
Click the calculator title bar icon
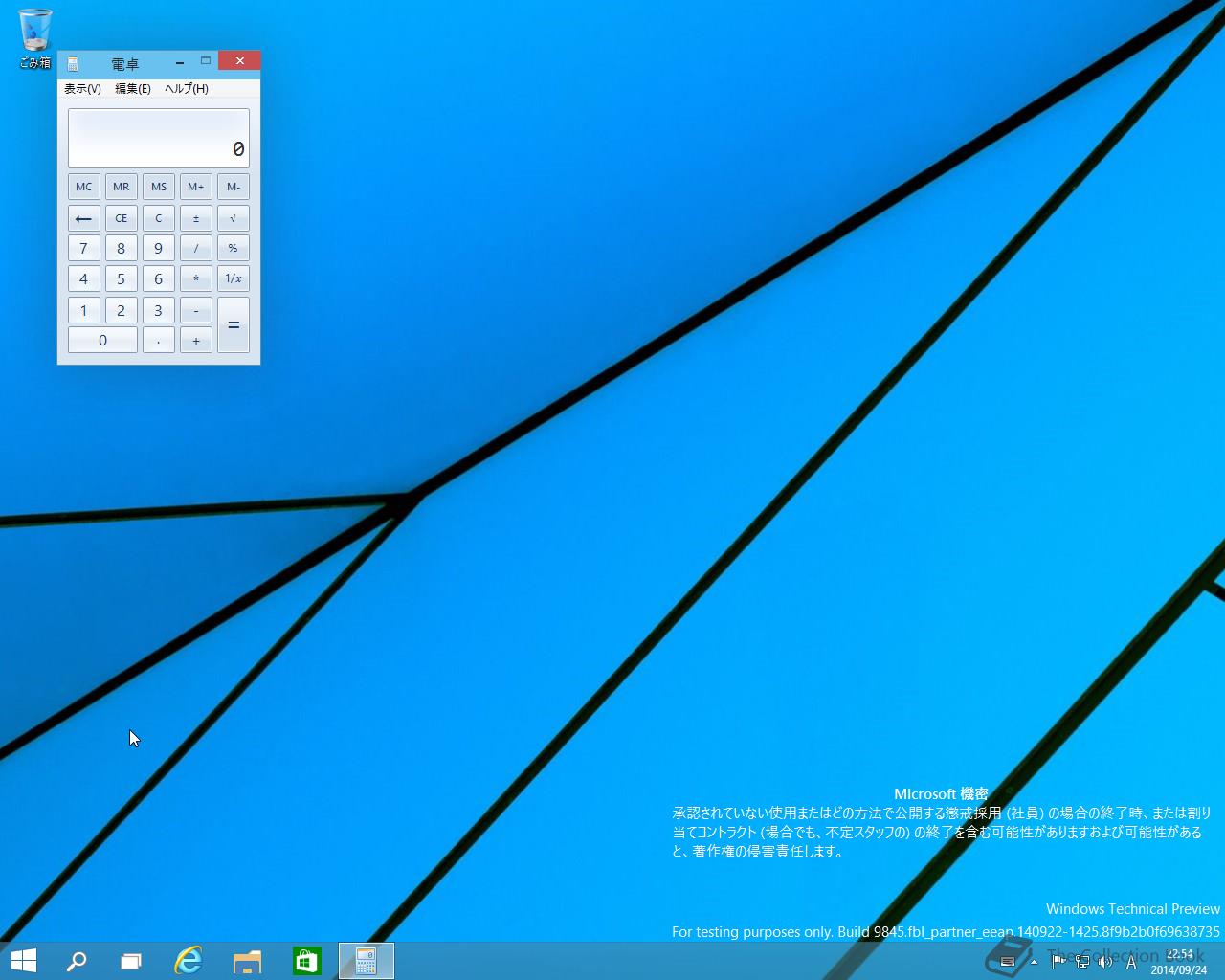(x=73, y=64)
